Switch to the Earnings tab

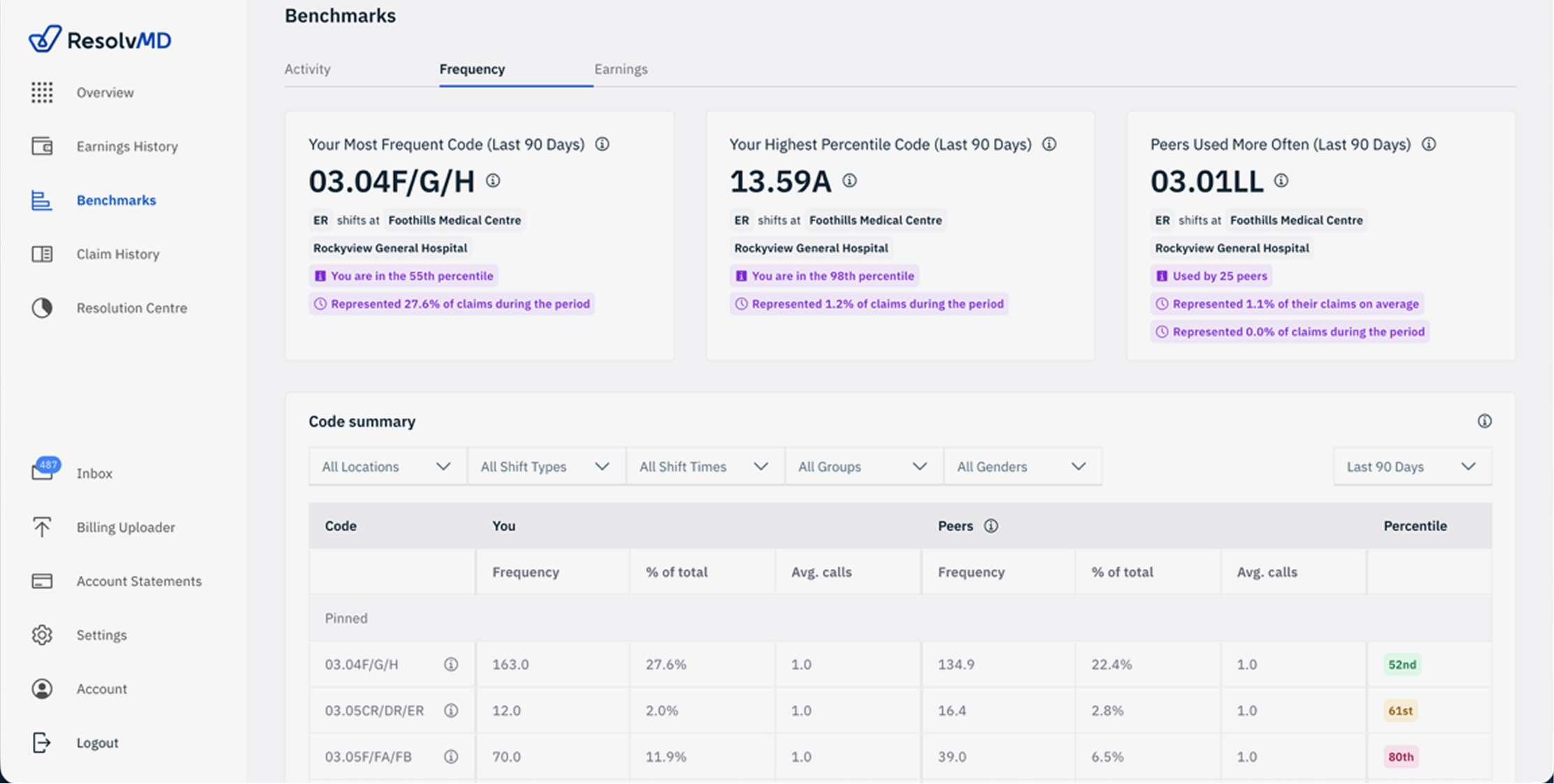(621, 69)
